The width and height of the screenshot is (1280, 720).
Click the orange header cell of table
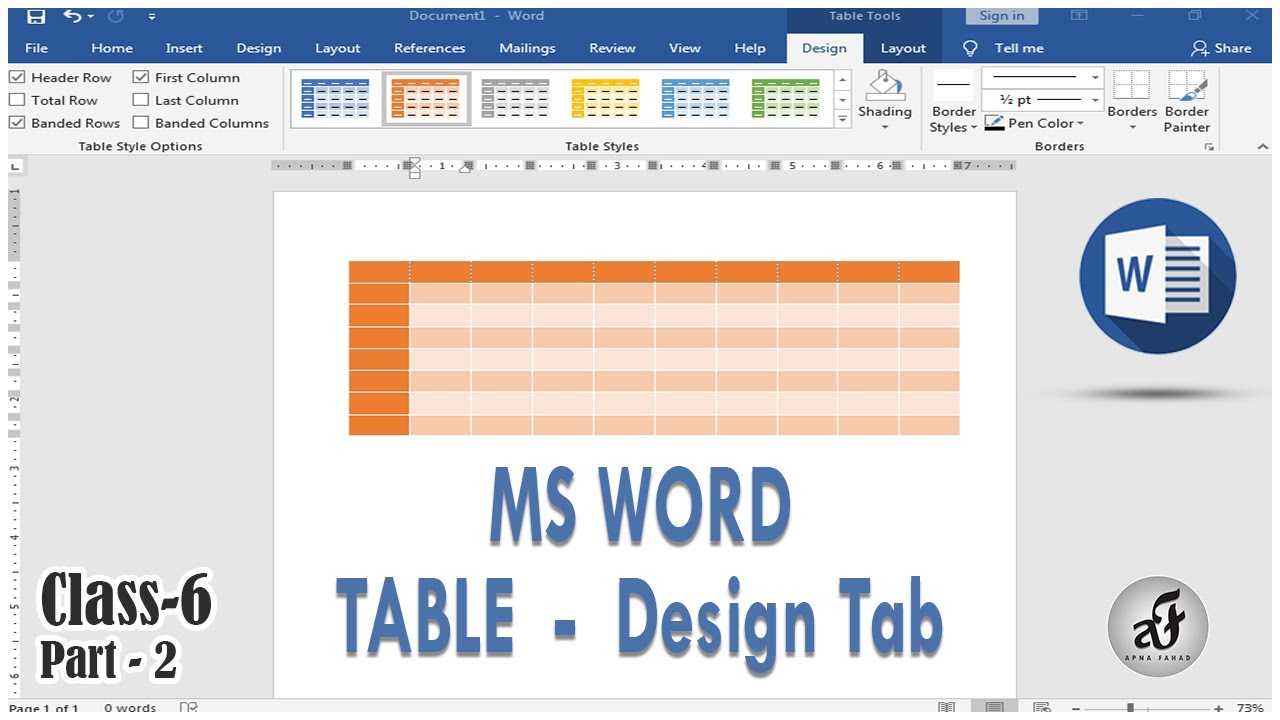379,271
